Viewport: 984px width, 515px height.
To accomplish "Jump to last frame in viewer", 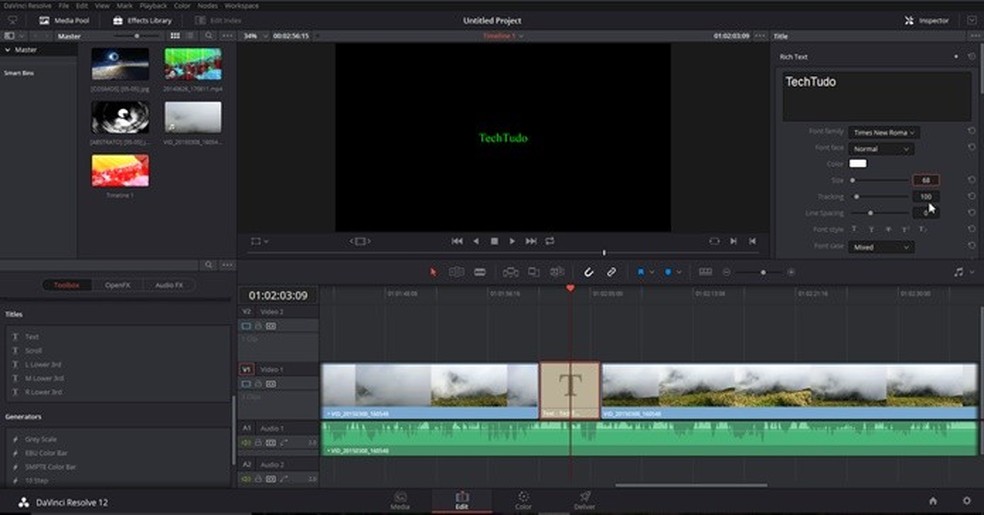I will pyautogui.click(x=531, y=241).
